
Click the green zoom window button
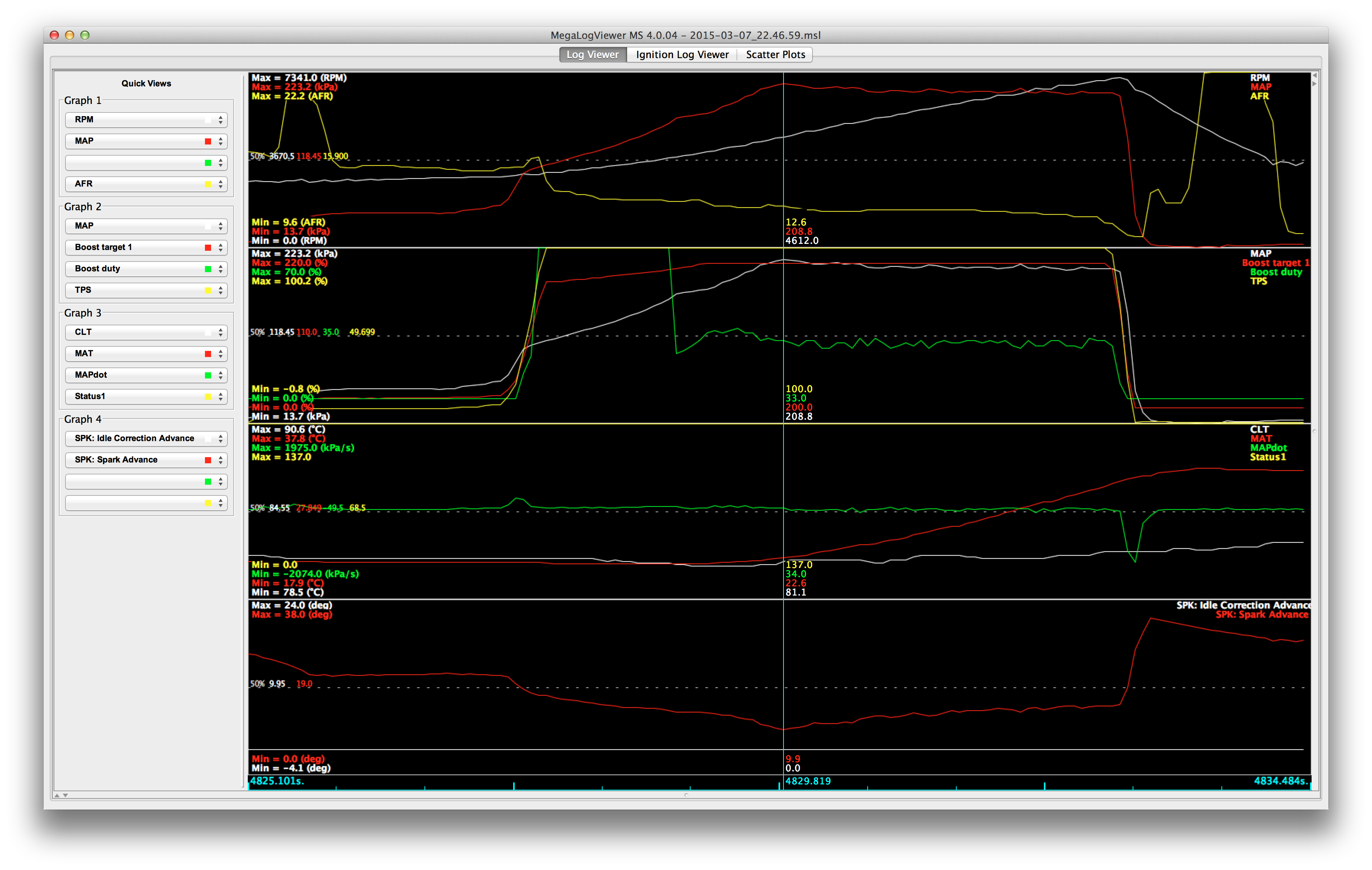pos(85,35)
